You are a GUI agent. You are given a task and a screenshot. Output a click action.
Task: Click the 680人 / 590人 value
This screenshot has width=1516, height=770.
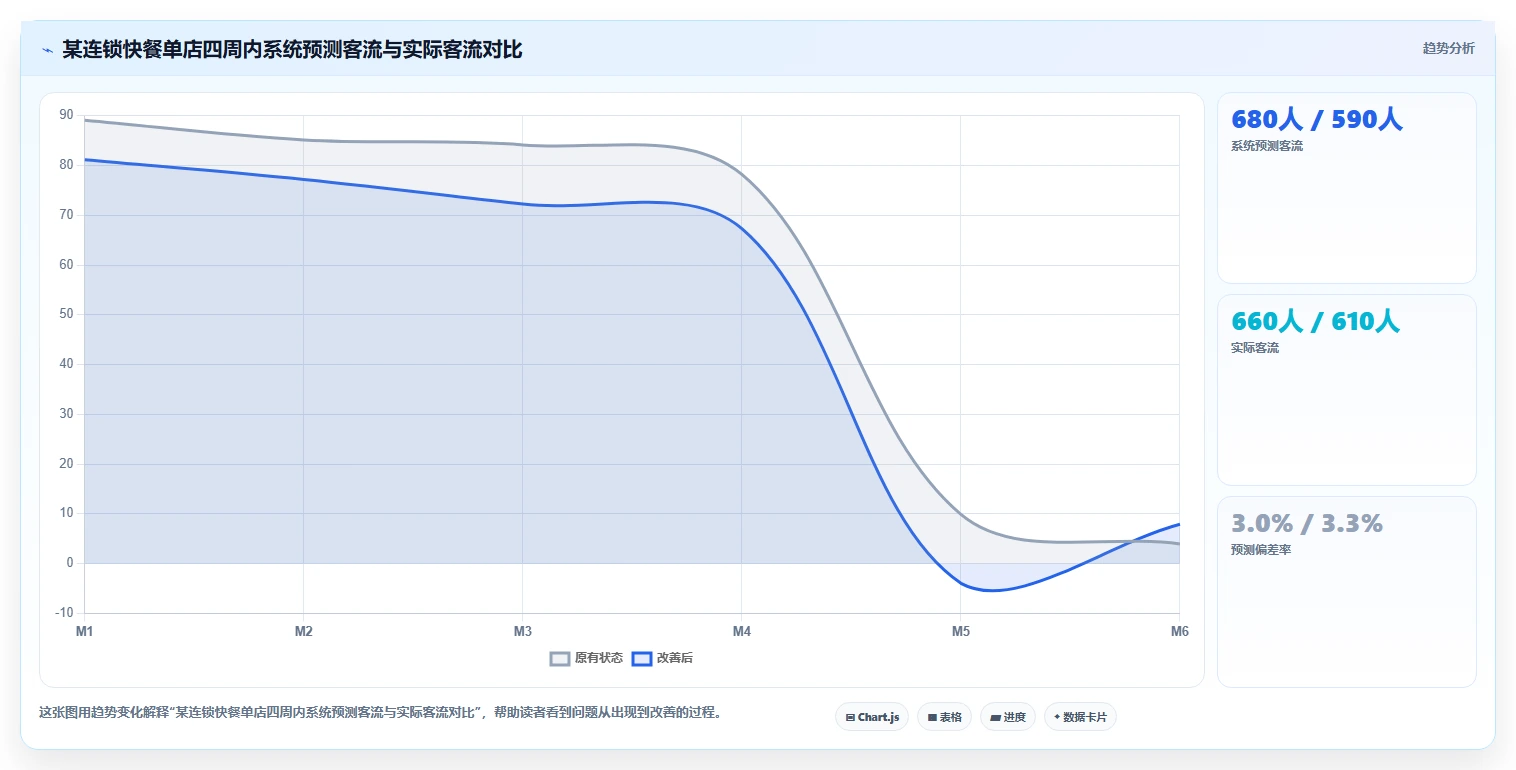(1316, 120)
